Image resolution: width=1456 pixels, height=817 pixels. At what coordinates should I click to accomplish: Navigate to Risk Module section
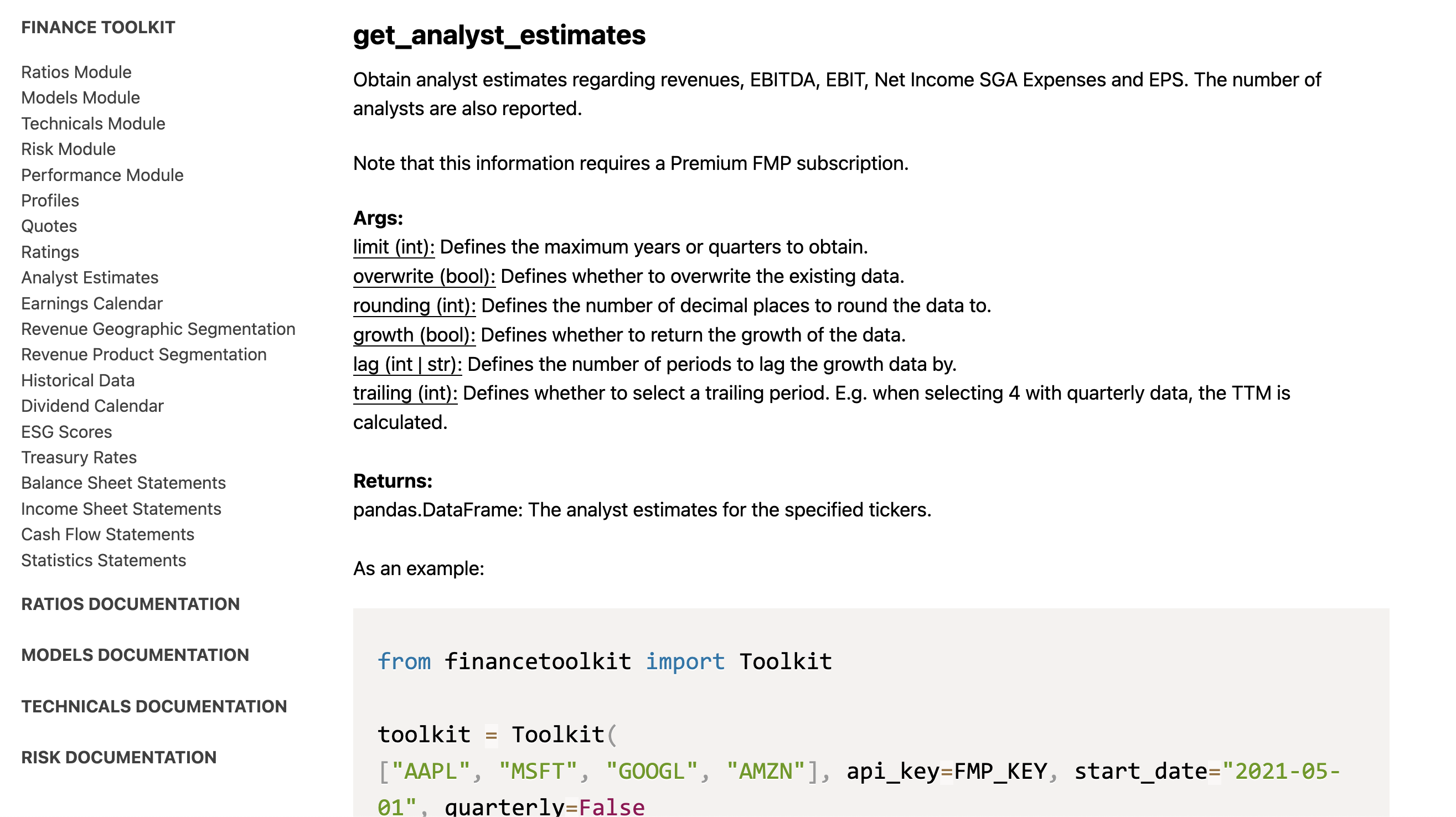pyautogui.click(x=67, y=149)
